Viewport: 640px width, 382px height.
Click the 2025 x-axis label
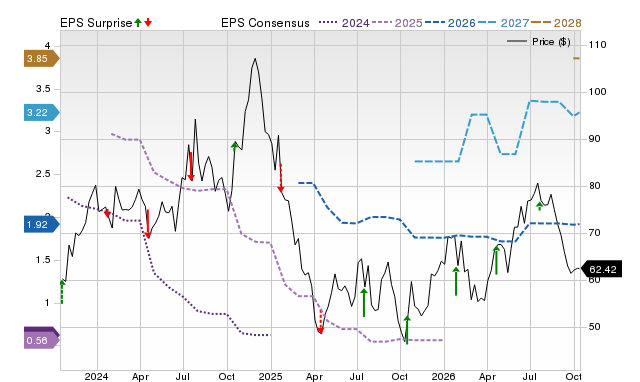click(x=270, y=376)
